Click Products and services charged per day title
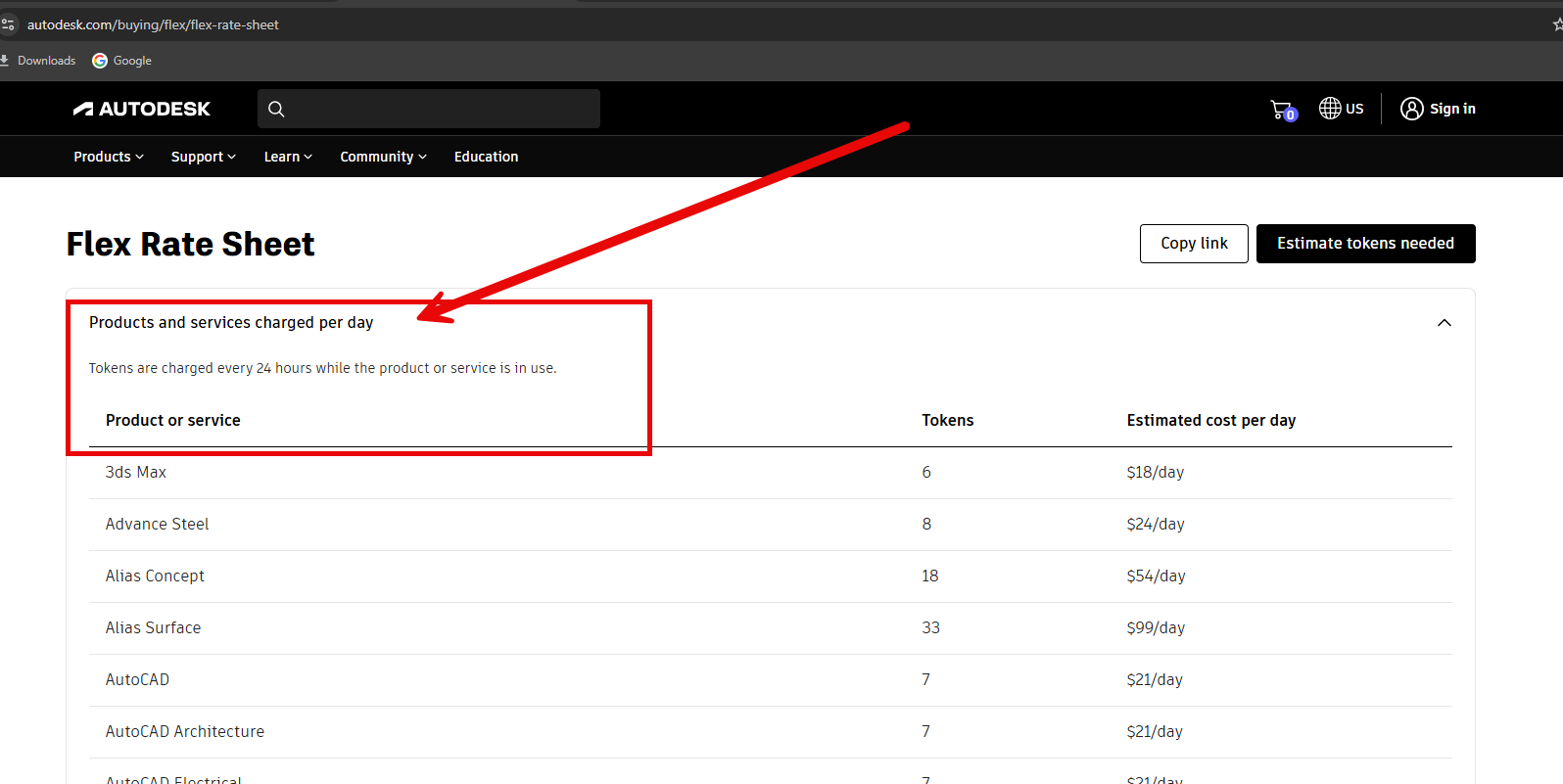The width and height of the screenshot is (1563, 784). (x=231, y=322)
